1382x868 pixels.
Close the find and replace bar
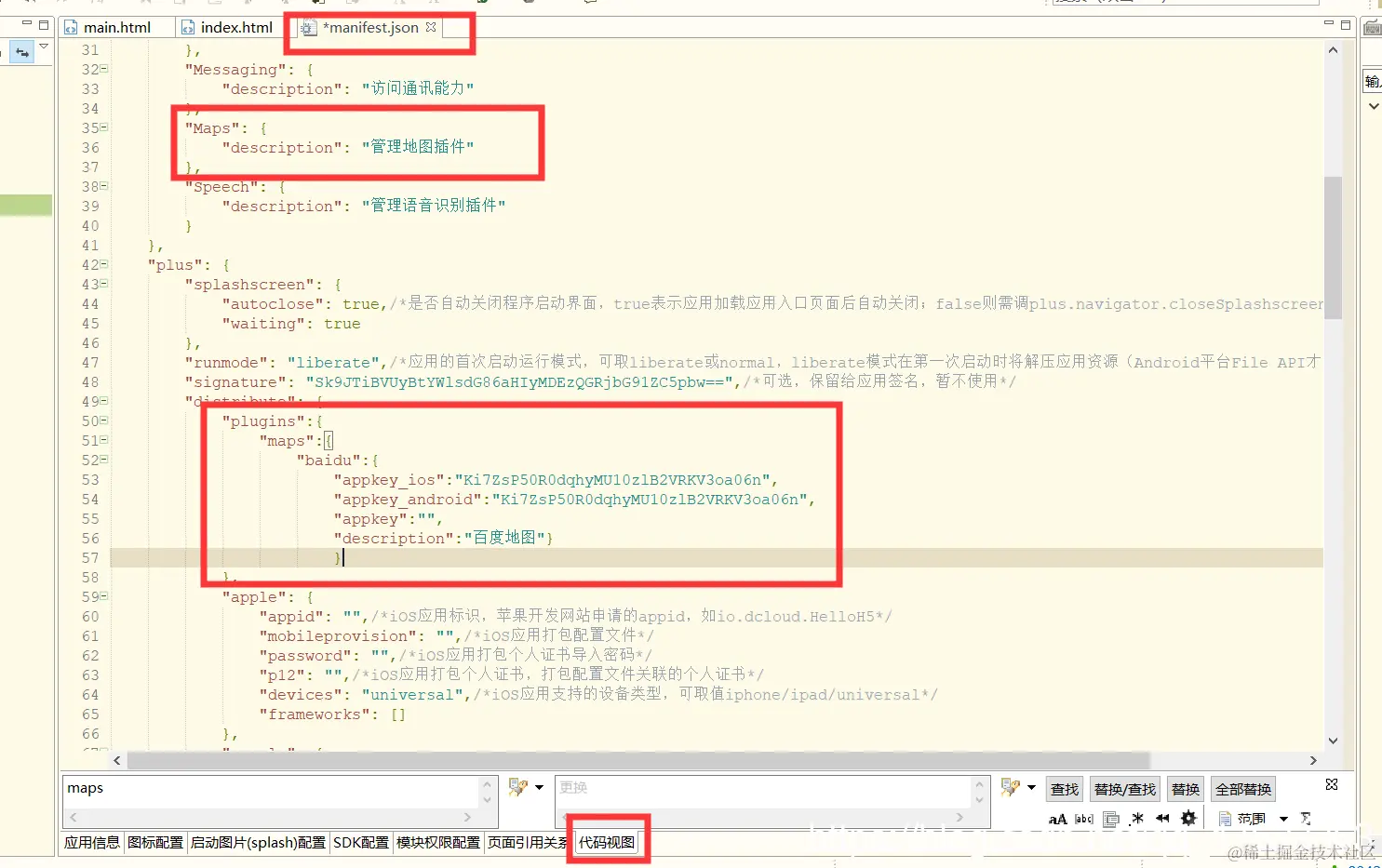point(1332,785)
